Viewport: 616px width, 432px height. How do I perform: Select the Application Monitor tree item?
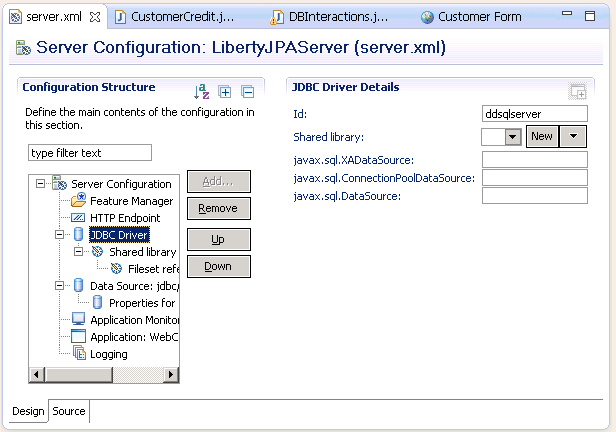(x=133, y=320)
